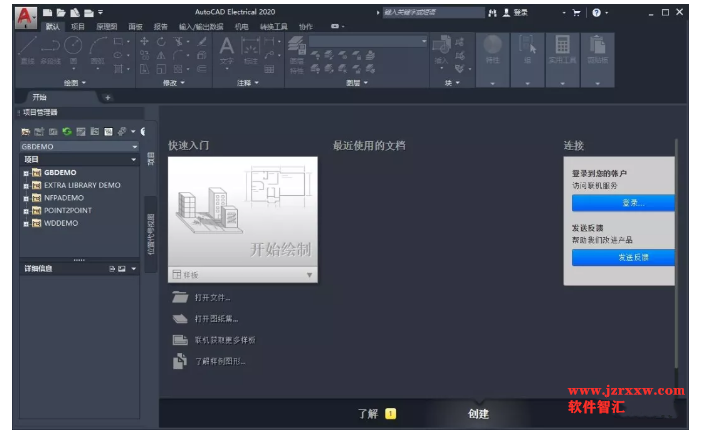Switch to the 默认 ribbon tab

tap(52, 27)
